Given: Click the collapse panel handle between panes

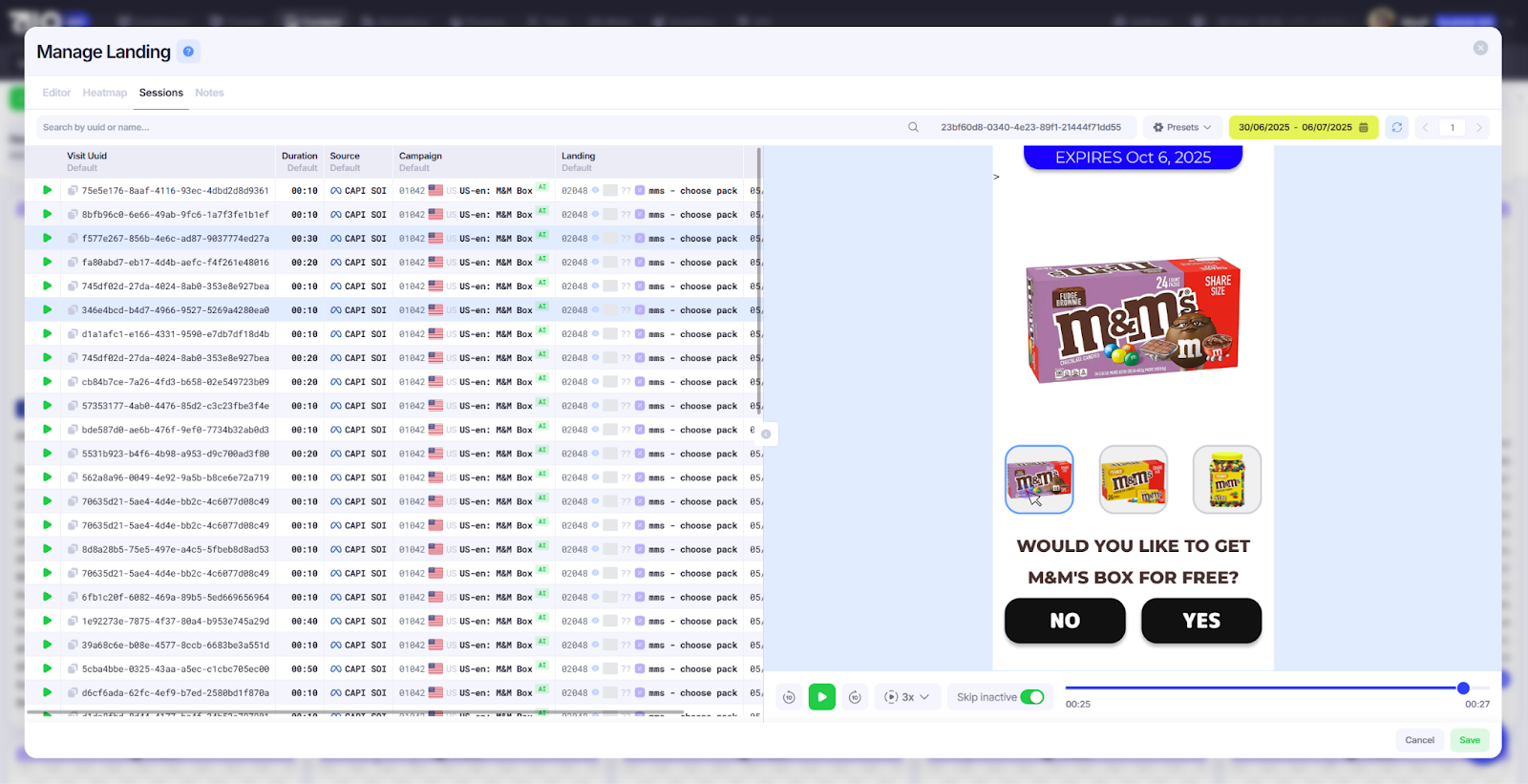Looking at the screenshot, I should [x=766, y=434].
